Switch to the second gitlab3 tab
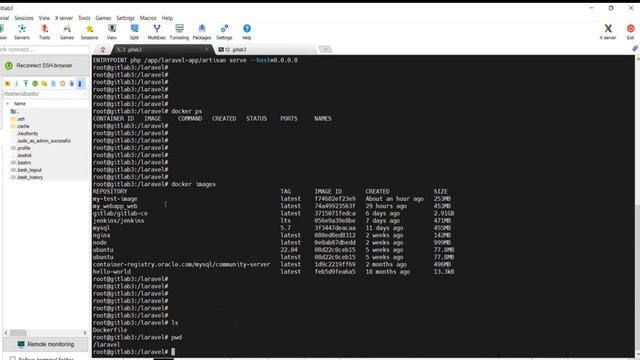 pyautogui.click(x=265, y=49)
